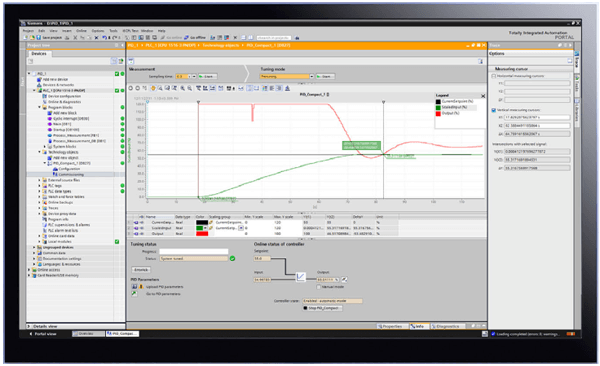Click the Save project toolbar icon

pos(39,38)
